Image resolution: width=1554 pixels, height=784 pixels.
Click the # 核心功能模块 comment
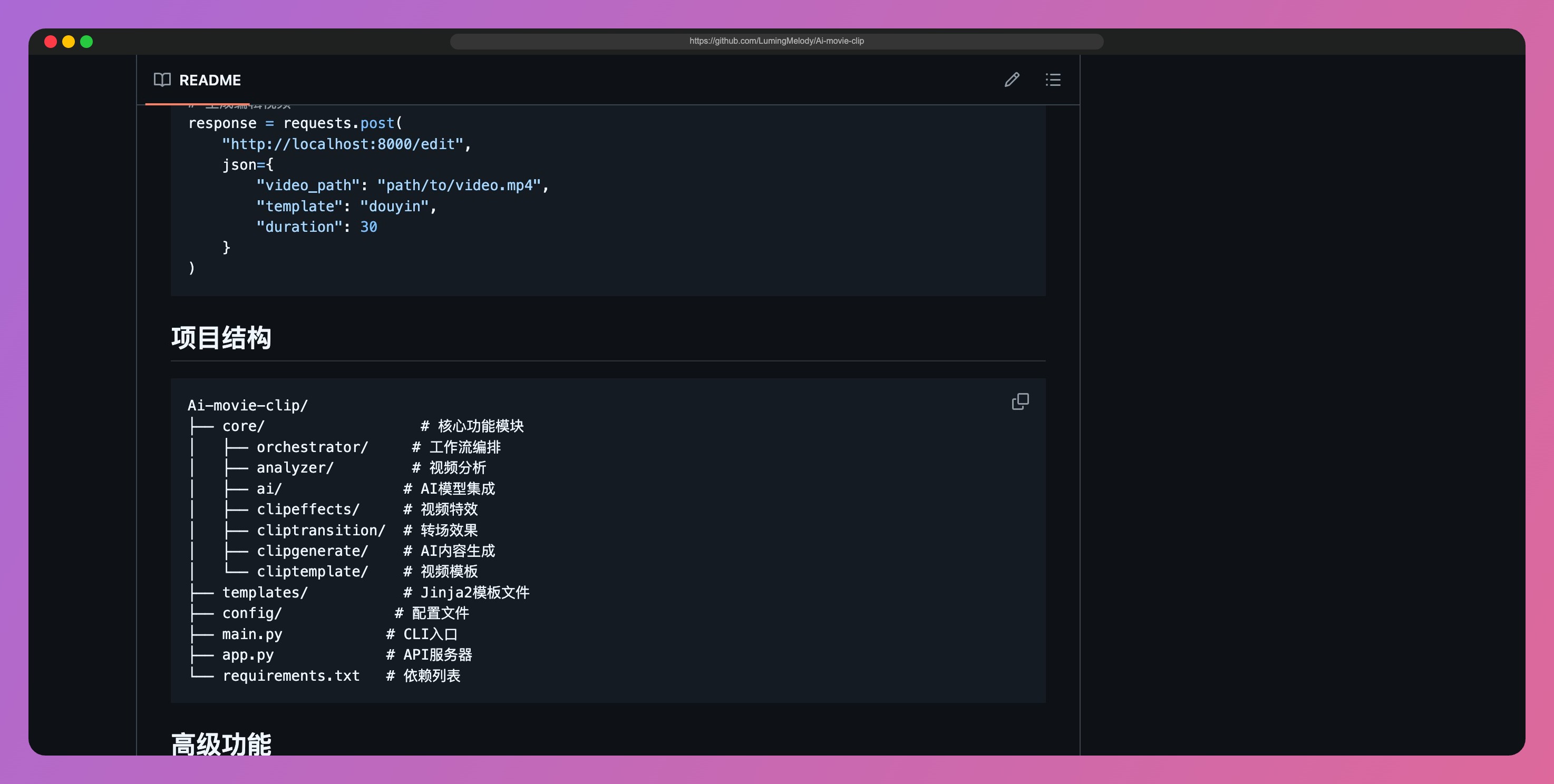472,426
